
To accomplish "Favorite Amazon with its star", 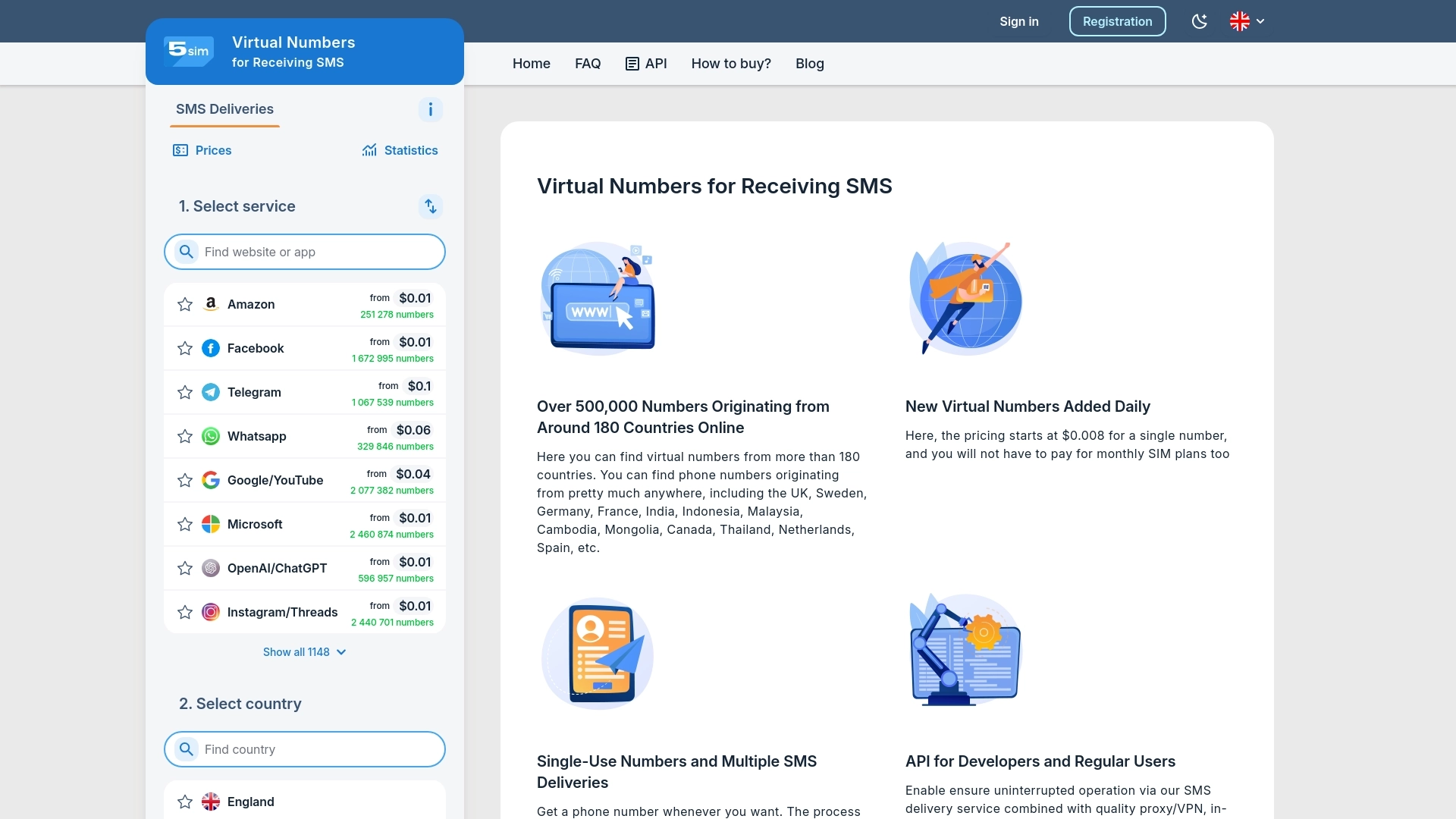I will [x=185, y=304].
